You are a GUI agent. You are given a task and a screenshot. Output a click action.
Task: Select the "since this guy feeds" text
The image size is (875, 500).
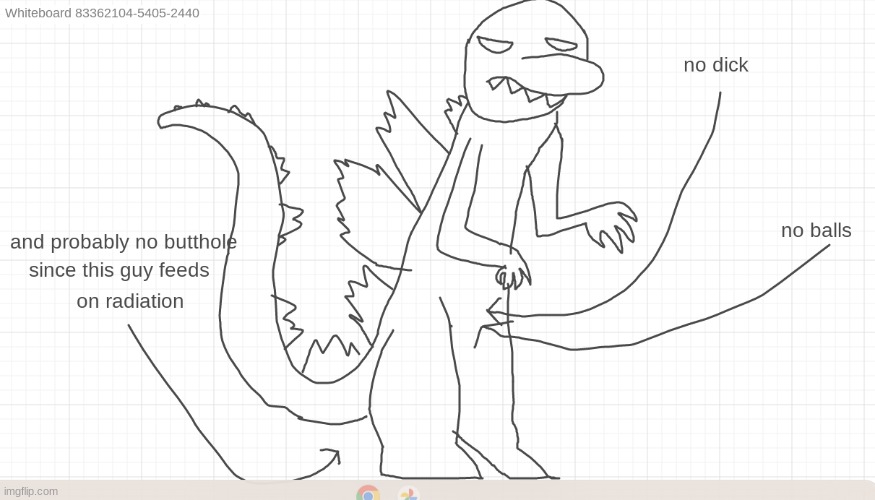pyautogui.click(x=119, y=270)
